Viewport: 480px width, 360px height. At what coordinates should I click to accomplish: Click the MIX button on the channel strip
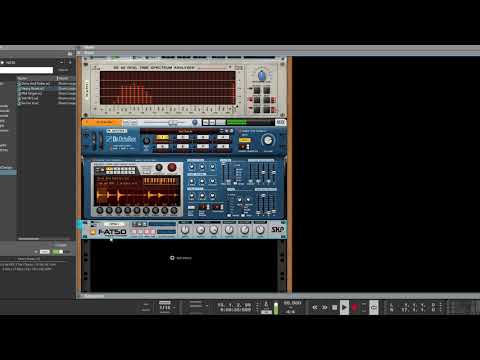pyautogui.click(x=280, y=122)
